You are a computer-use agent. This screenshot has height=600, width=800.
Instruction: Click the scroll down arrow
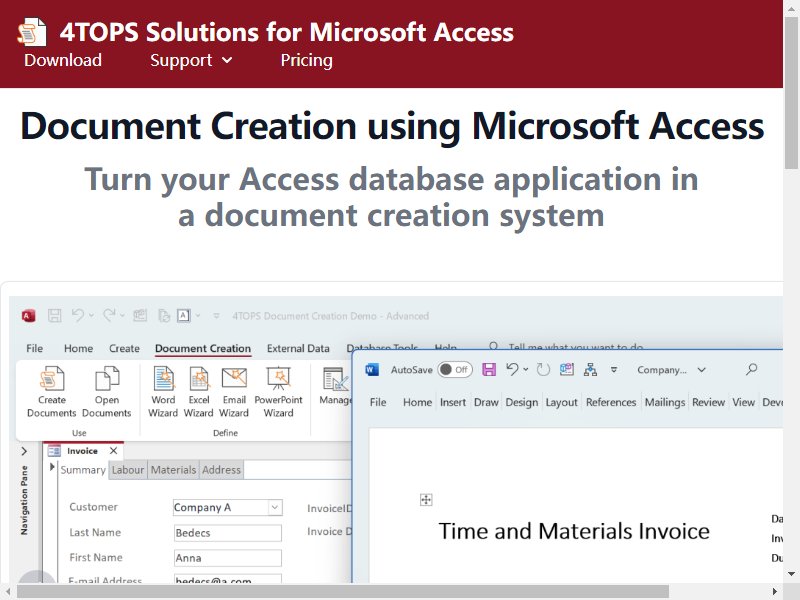click(791, 574)
